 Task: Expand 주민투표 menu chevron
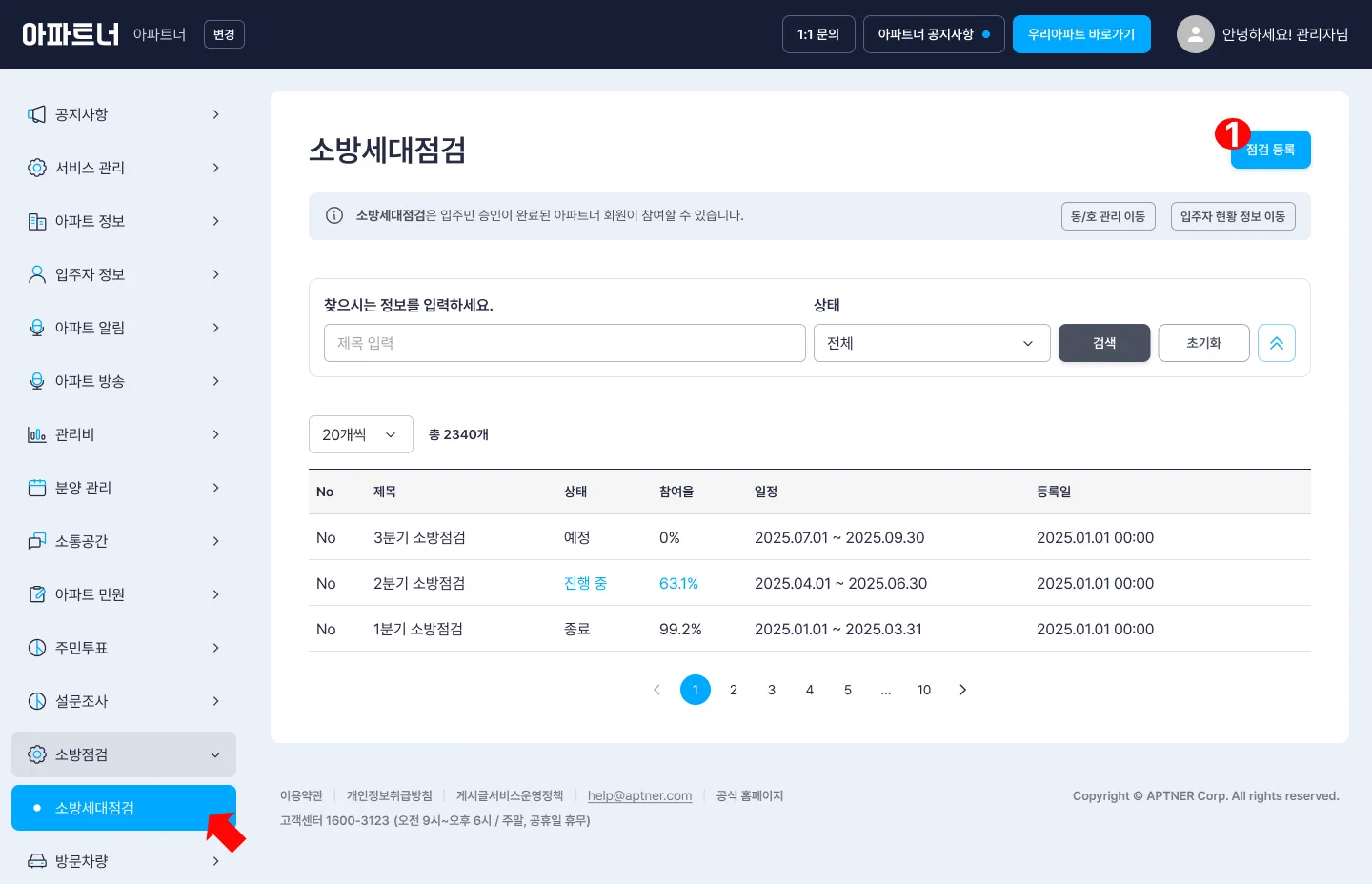pos(215,648)
